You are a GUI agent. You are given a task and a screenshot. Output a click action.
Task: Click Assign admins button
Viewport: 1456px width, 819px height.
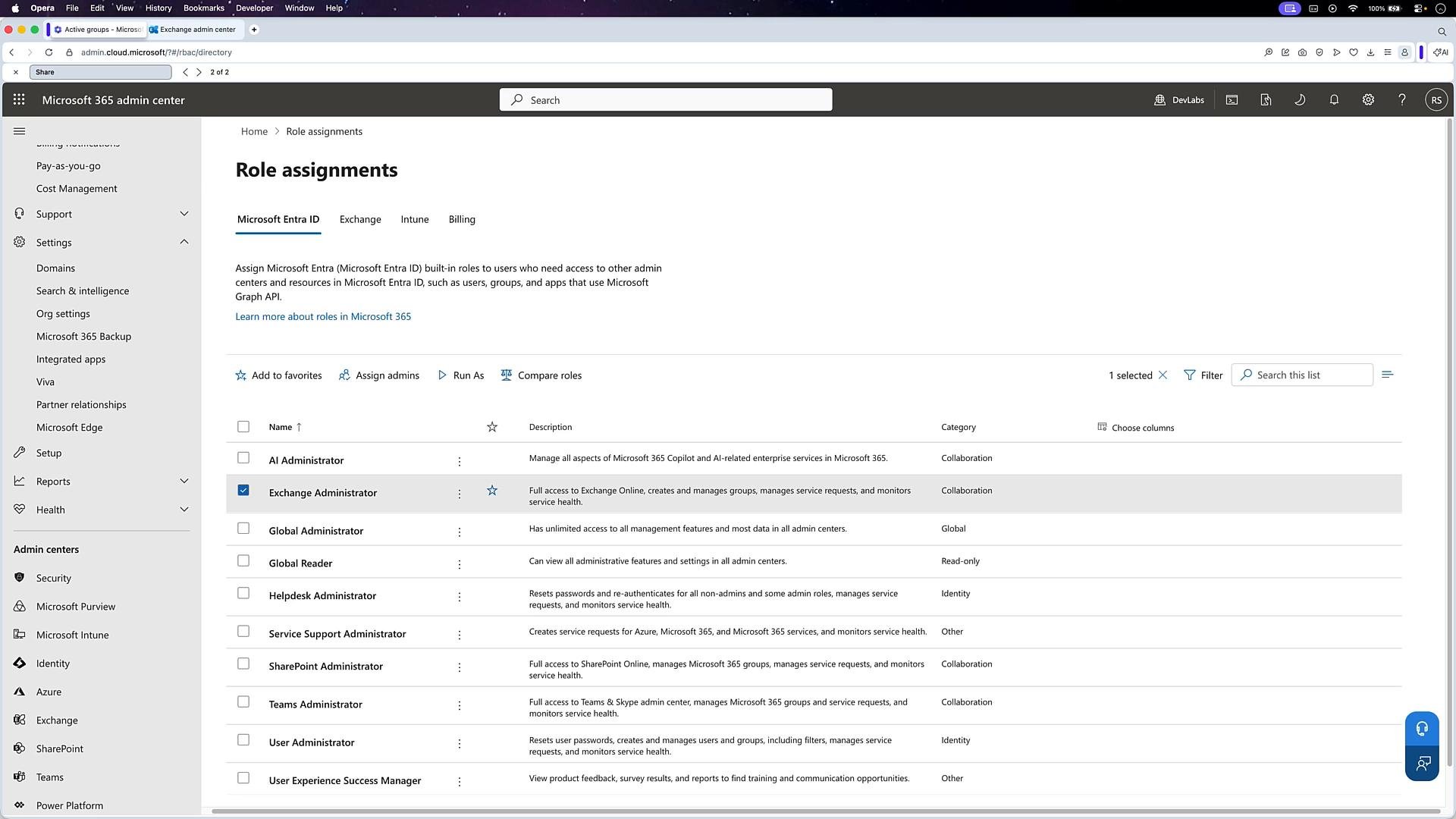coord(379,375)
